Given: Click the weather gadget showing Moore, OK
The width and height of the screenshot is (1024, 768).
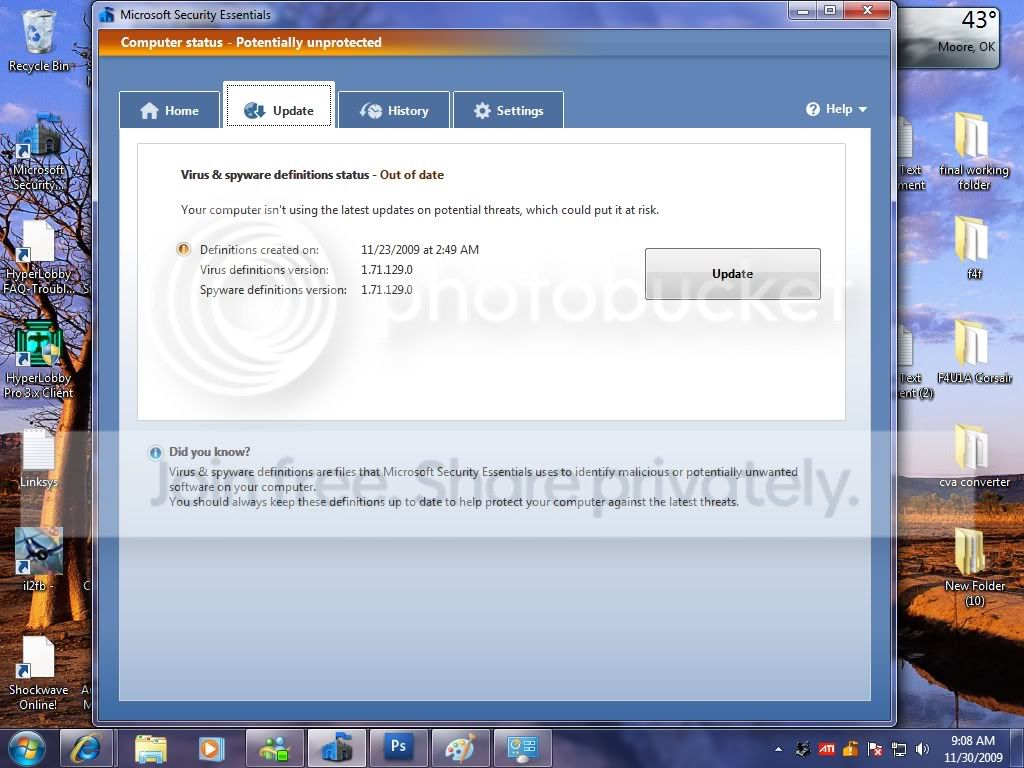Looking at the screenshot, I should 950,34.
